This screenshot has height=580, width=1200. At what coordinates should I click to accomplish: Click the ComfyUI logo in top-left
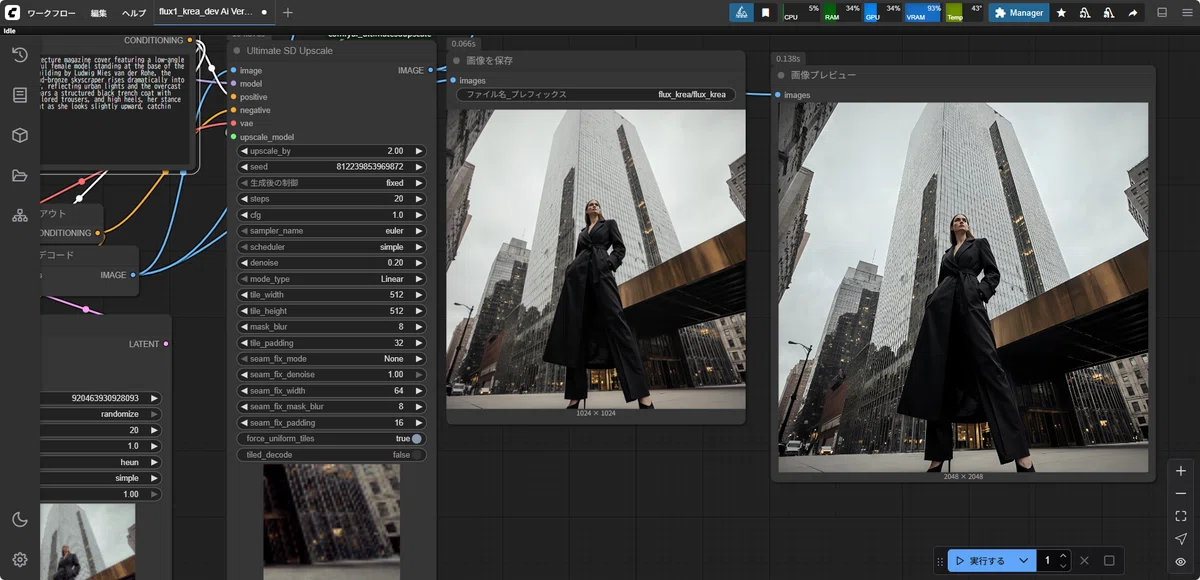12,13
